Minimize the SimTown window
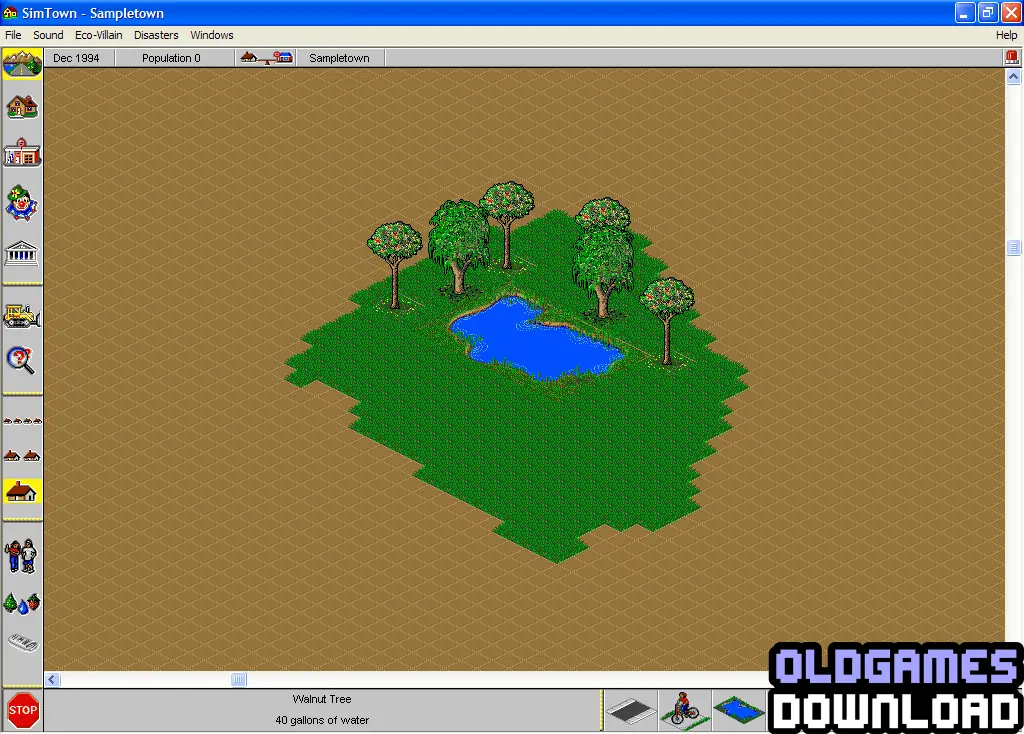Image resolution: width=1024 pixels, height=734 pixels. click(x=965, y=12)
